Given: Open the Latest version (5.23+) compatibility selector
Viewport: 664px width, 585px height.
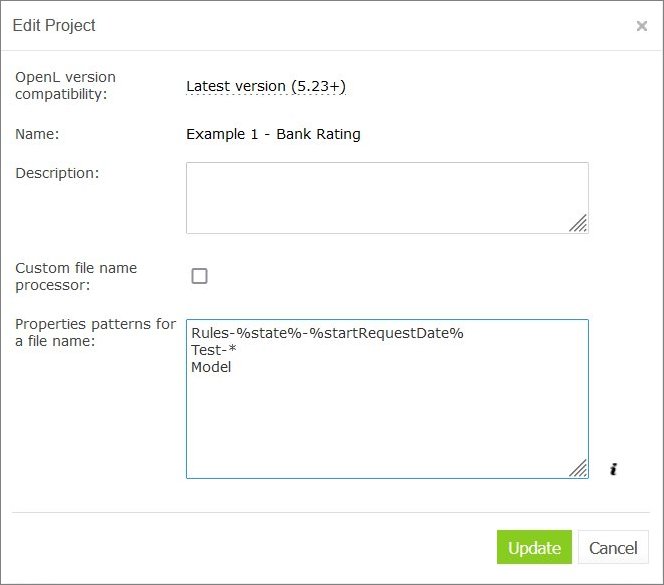Looking at the screenshot, I should click(266, 87).
